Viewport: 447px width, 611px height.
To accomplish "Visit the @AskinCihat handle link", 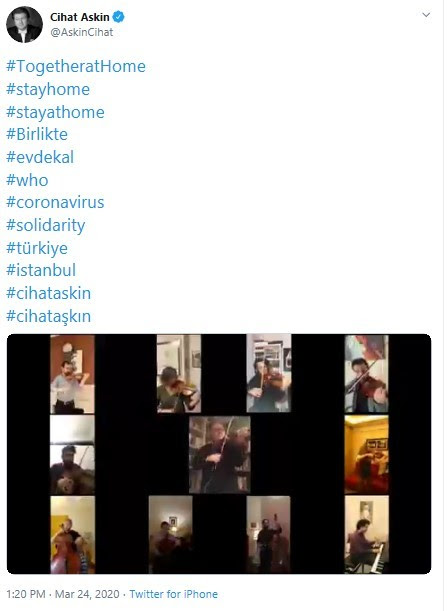I will pos(82,32).
